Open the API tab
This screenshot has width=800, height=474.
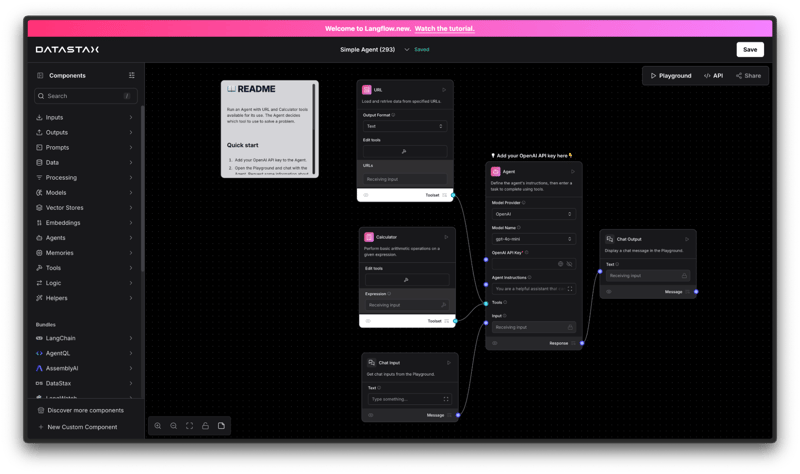[x=713, y=75]
